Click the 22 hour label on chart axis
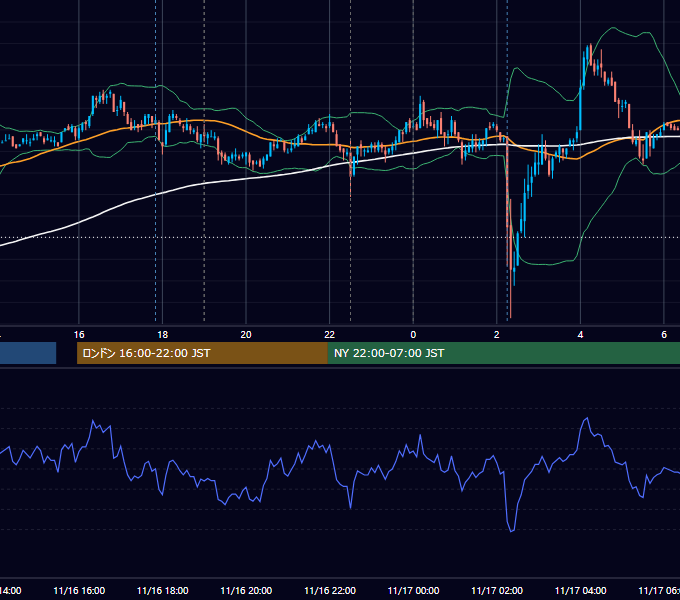The height and width of the screenshot is (600, 680). coord(330,335)
